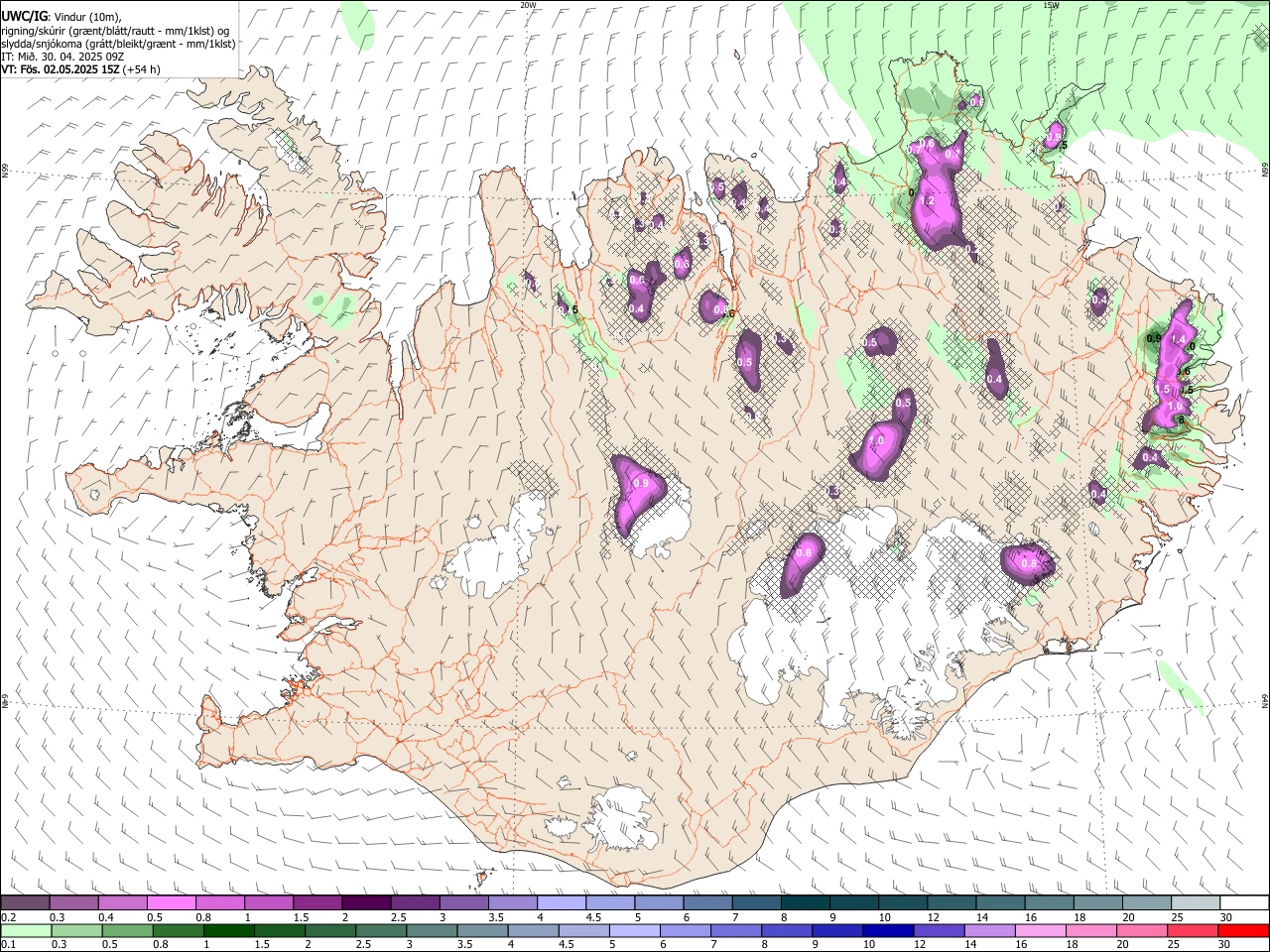Click the lower legend swatch between 25 and 30
This screenshot has width=1270, height=952.
pyautogui.click(x=1195, y=930)
